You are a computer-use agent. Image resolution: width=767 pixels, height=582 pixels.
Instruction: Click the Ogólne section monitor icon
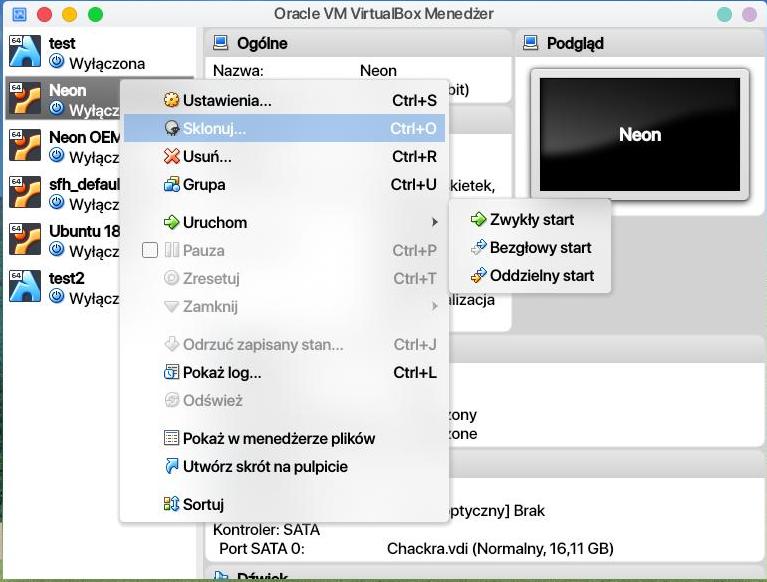click(221, 43)
